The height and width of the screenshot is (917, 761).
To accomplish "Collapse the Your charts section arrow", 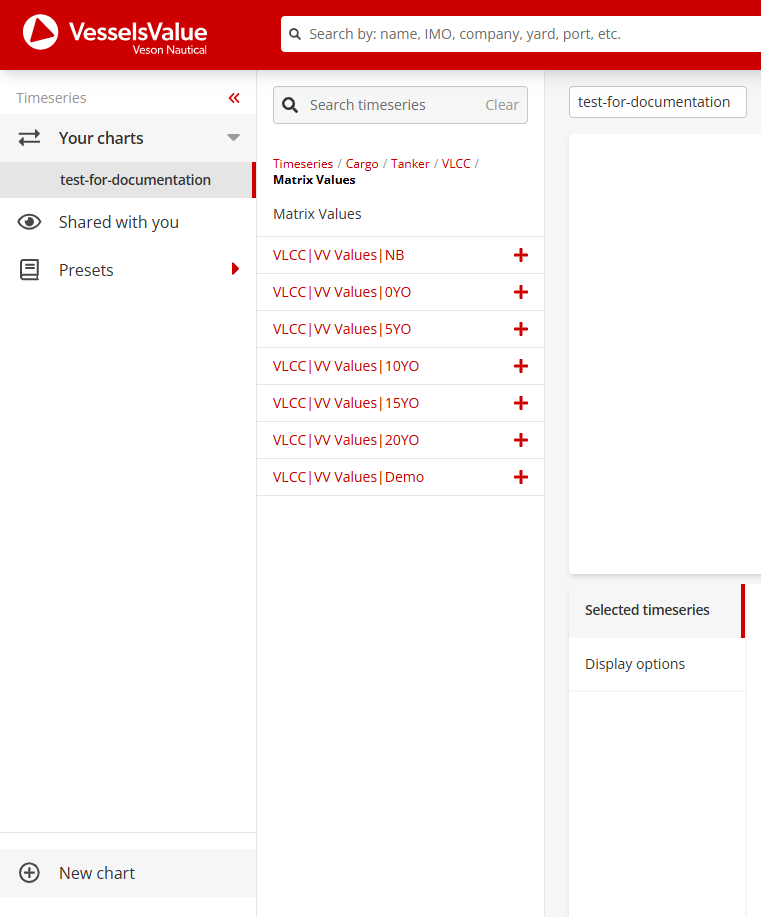I will tap(233, 138).
